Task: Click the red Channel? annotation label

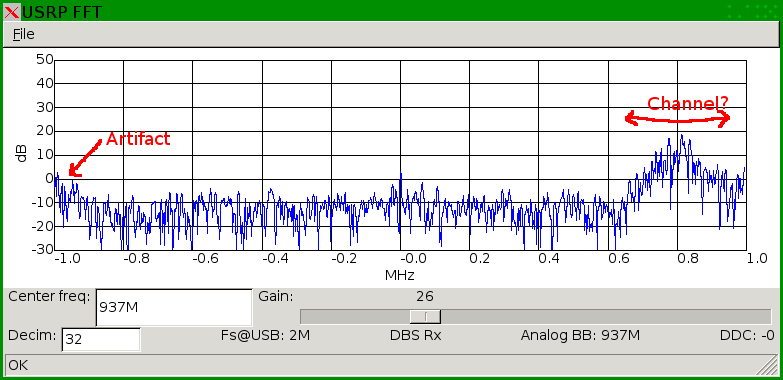Action: tap(688, 103)
